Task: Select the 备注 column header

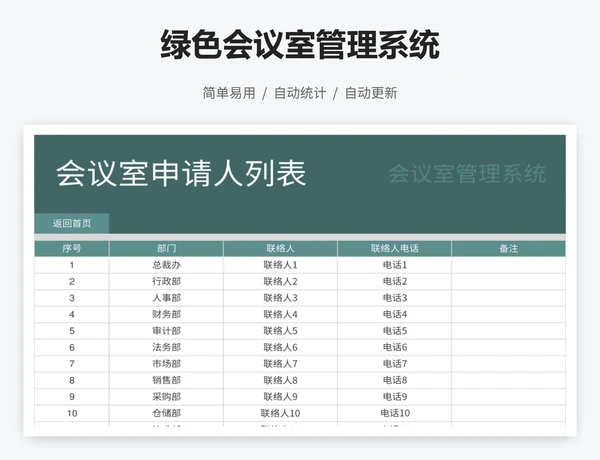Action: tap(509, 249)
